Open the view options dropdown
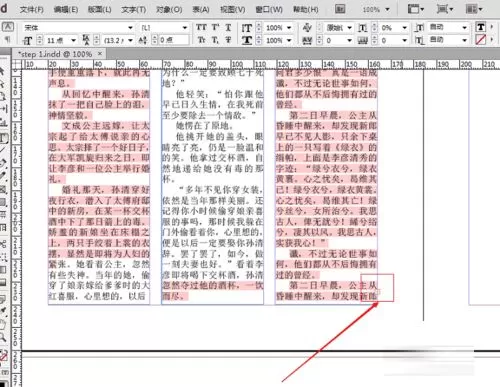 pos(416,9)
